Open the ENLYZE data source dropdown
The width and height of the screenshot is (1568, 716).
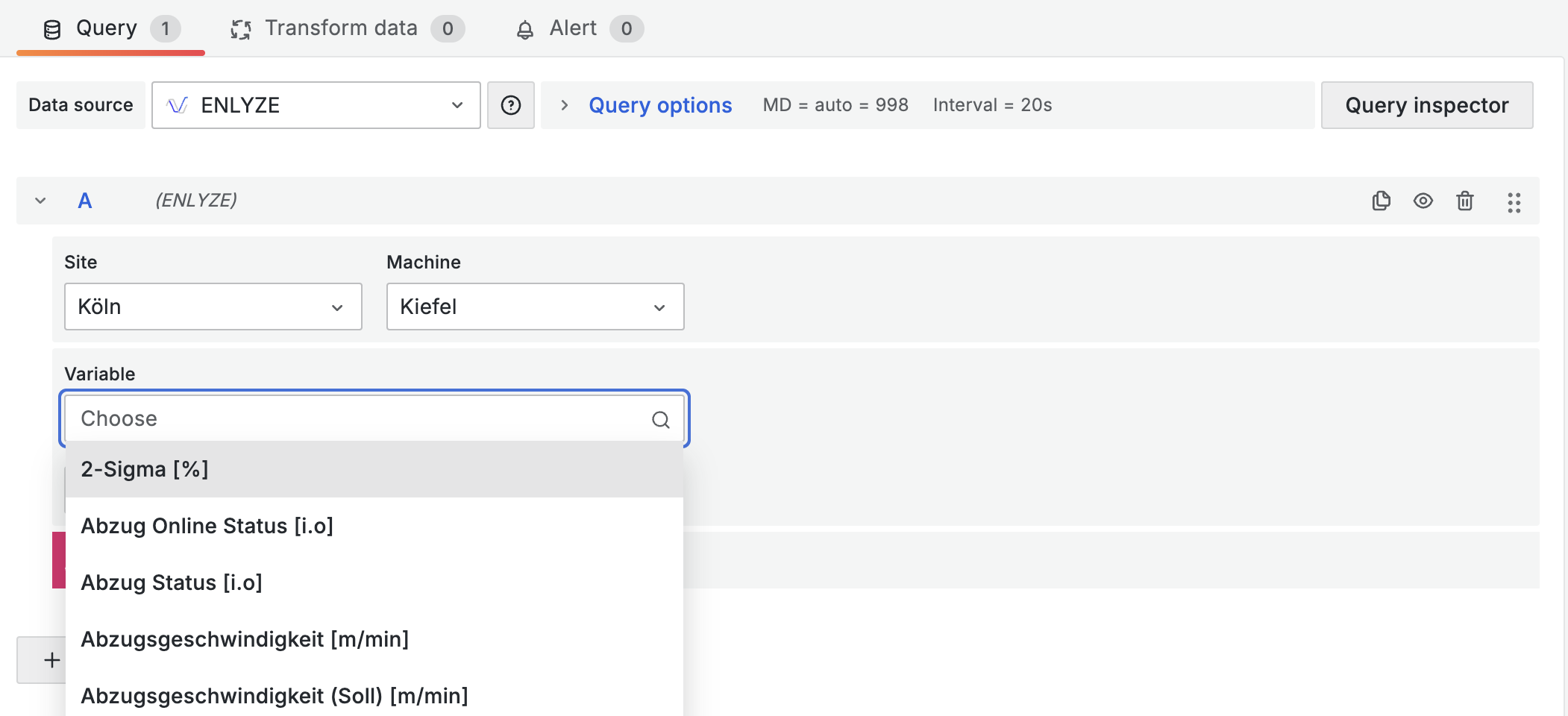click(x=316, y=105)
